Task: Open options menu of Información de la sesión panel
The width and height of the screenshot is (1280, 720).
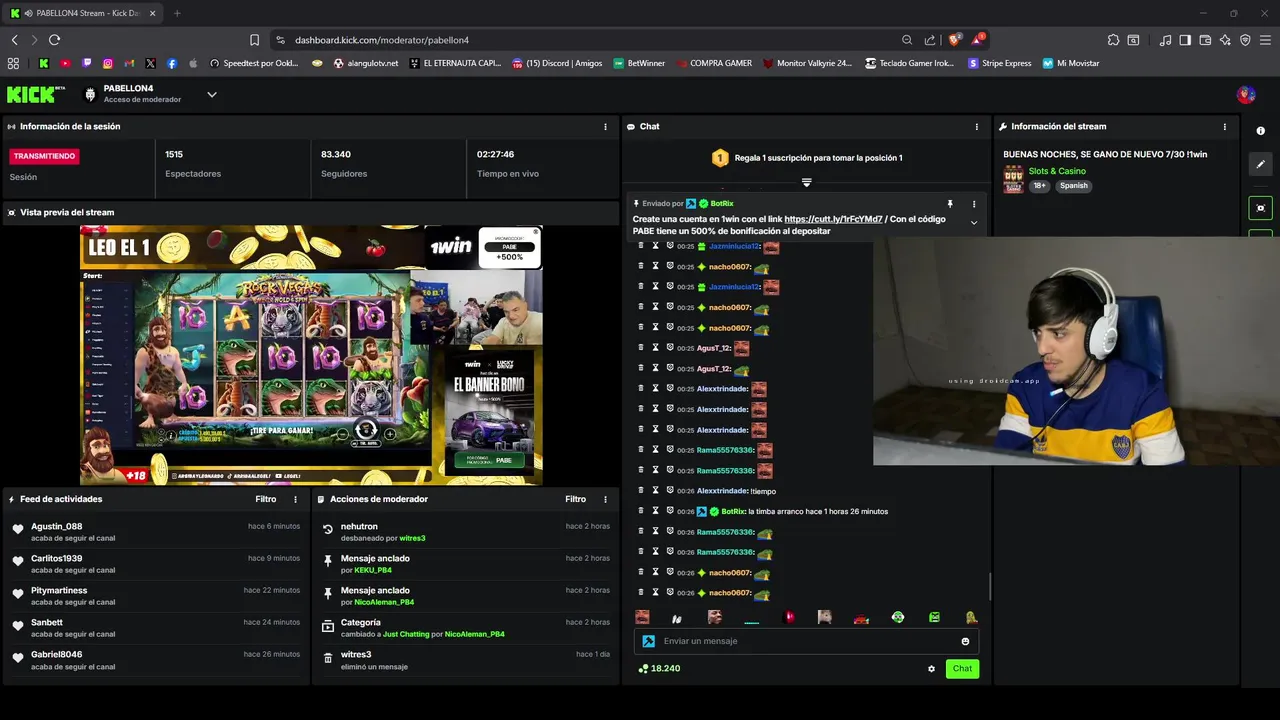Action: pos(605,127)
